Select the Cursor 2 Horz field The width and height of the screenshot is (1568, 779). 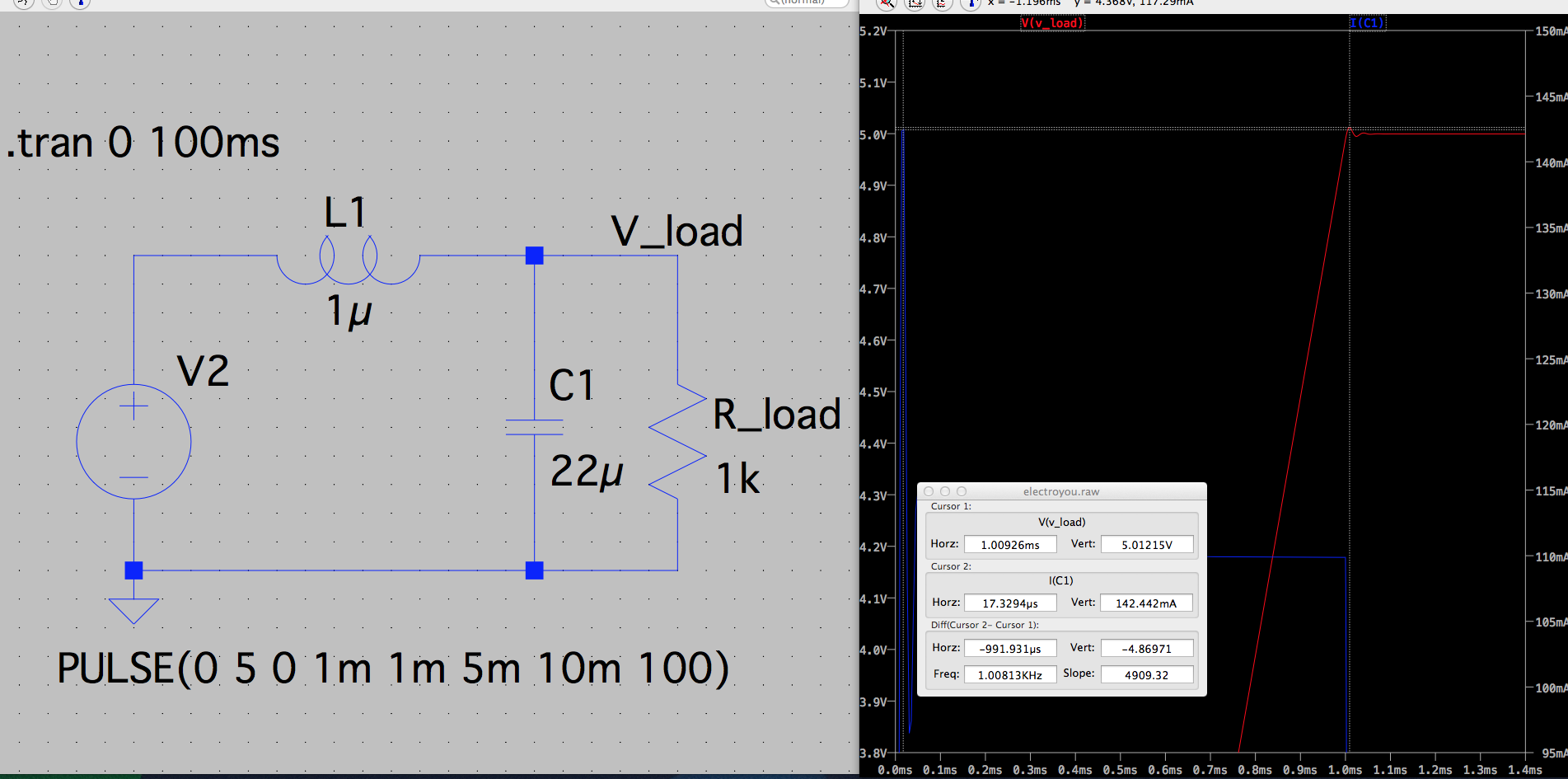[x=1009, y=603]
